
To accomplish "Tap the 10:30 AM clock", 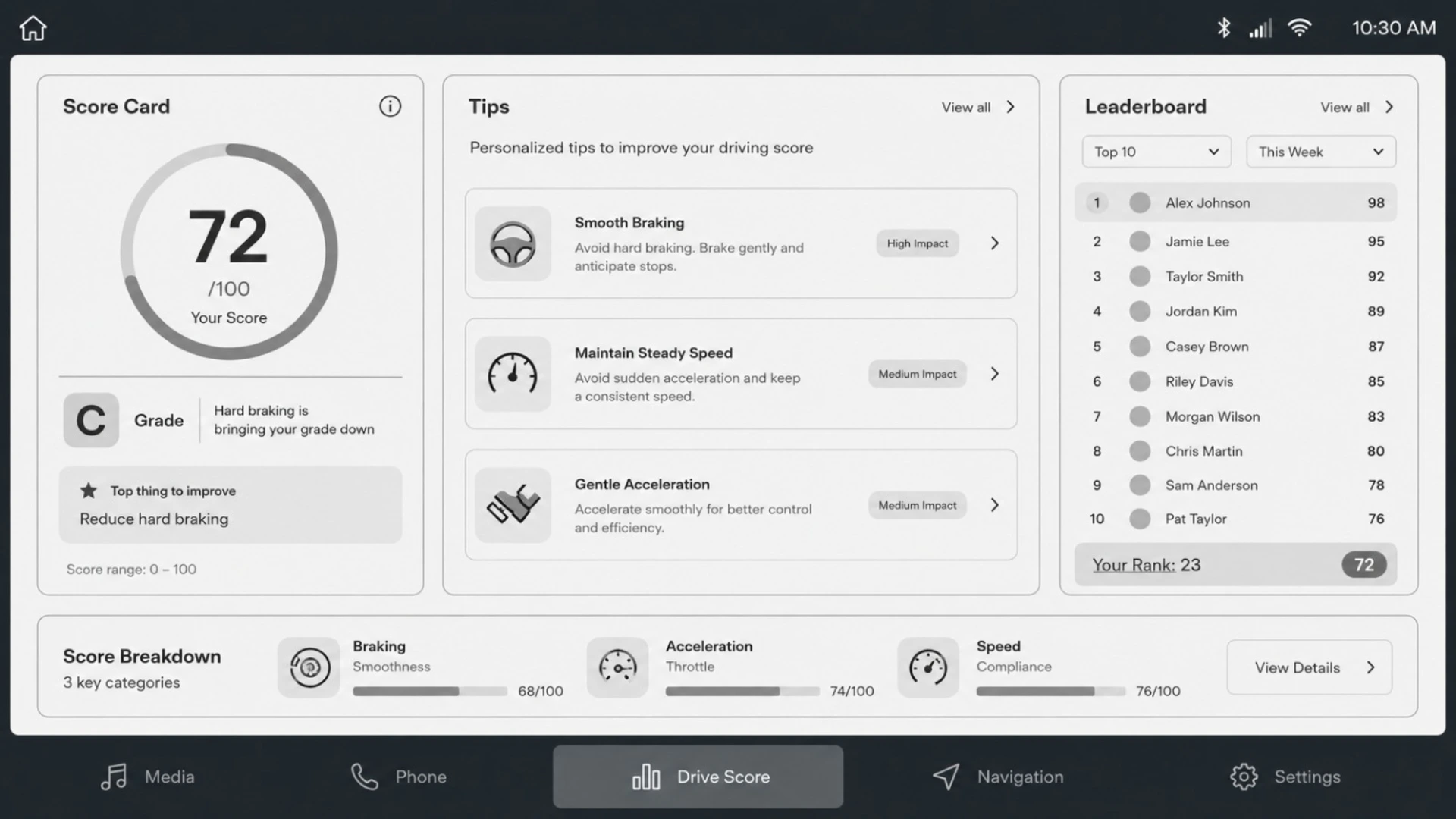I will [x=1394, y=28].
